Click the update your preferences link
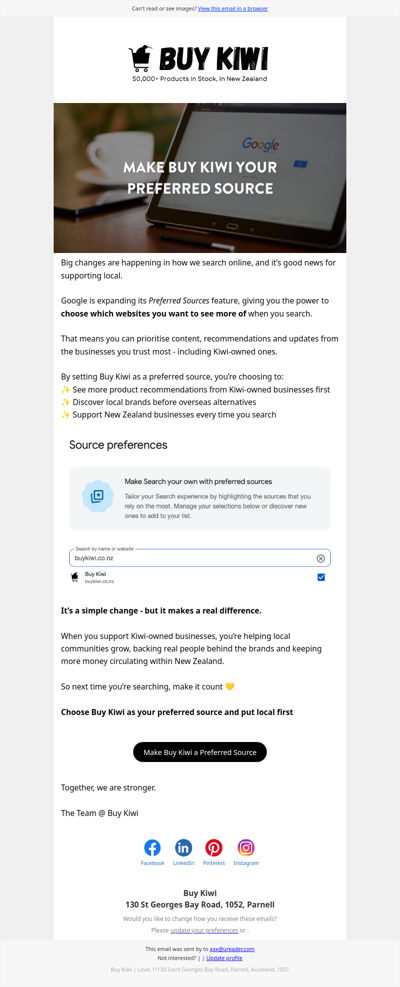The height and width of the screenshot is (987, 400). point(204,930)
